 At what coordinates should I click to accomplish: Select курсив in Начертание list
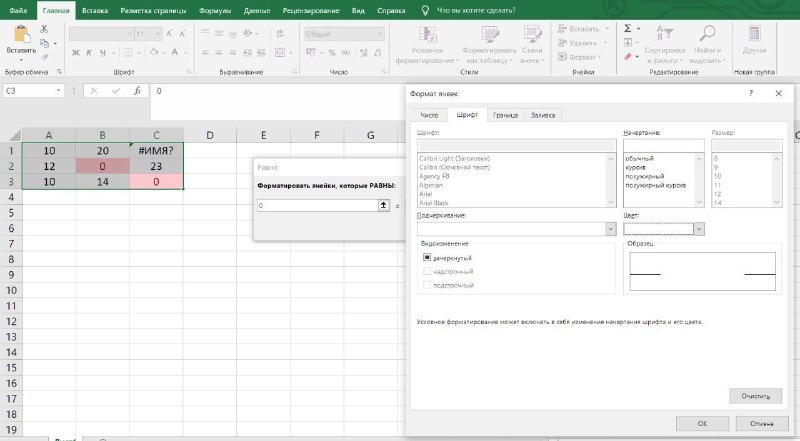point(635,167)
